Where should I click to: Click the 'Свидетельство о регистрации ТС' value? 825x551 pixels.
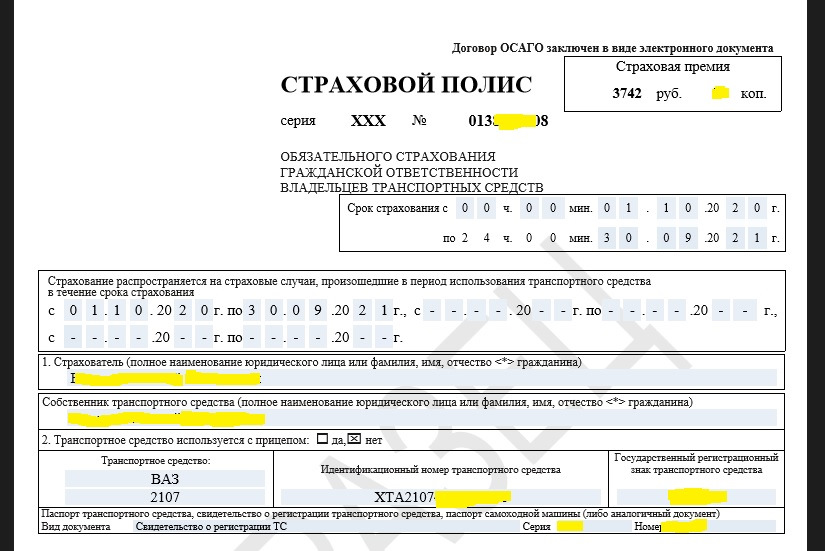point(211,527)
